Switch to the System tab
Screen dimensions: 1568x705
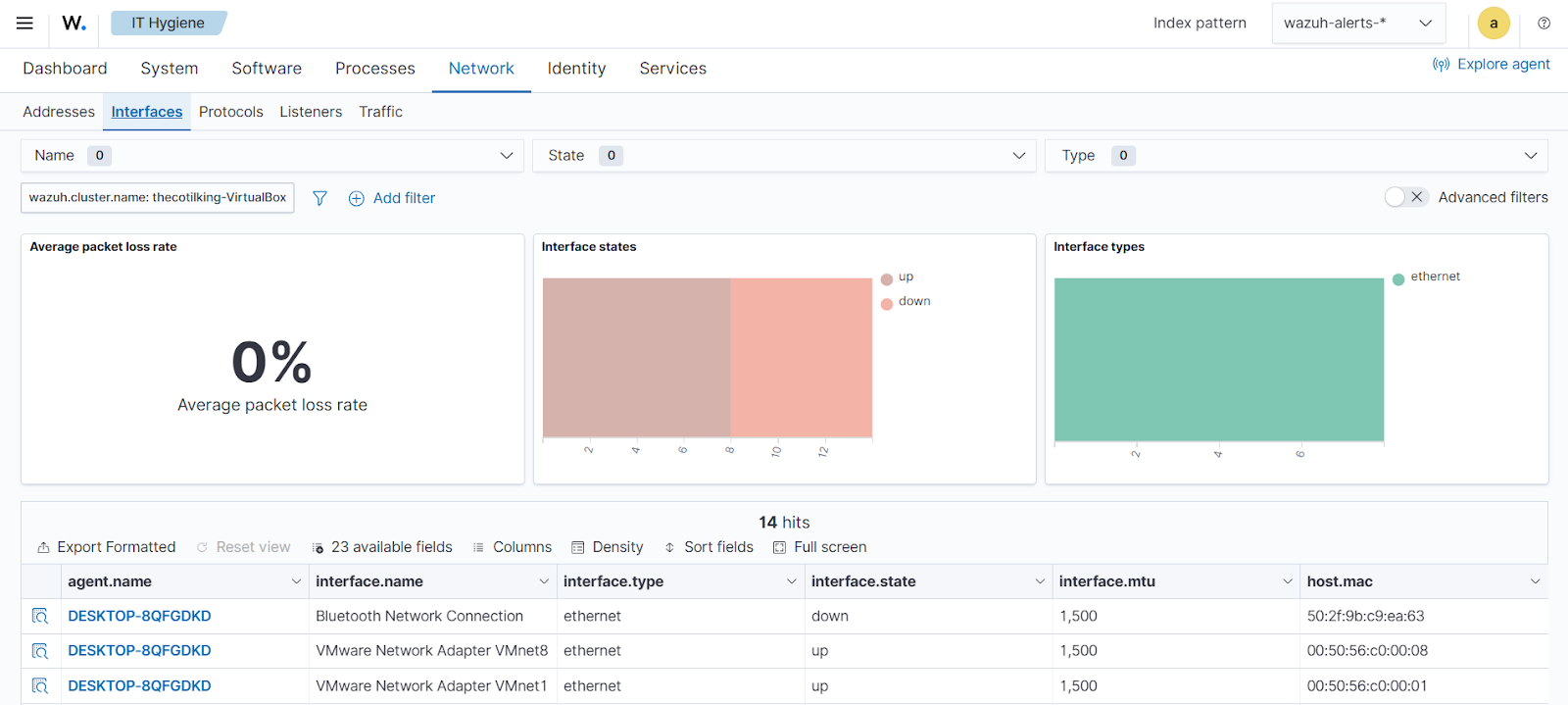pos(170,69)
